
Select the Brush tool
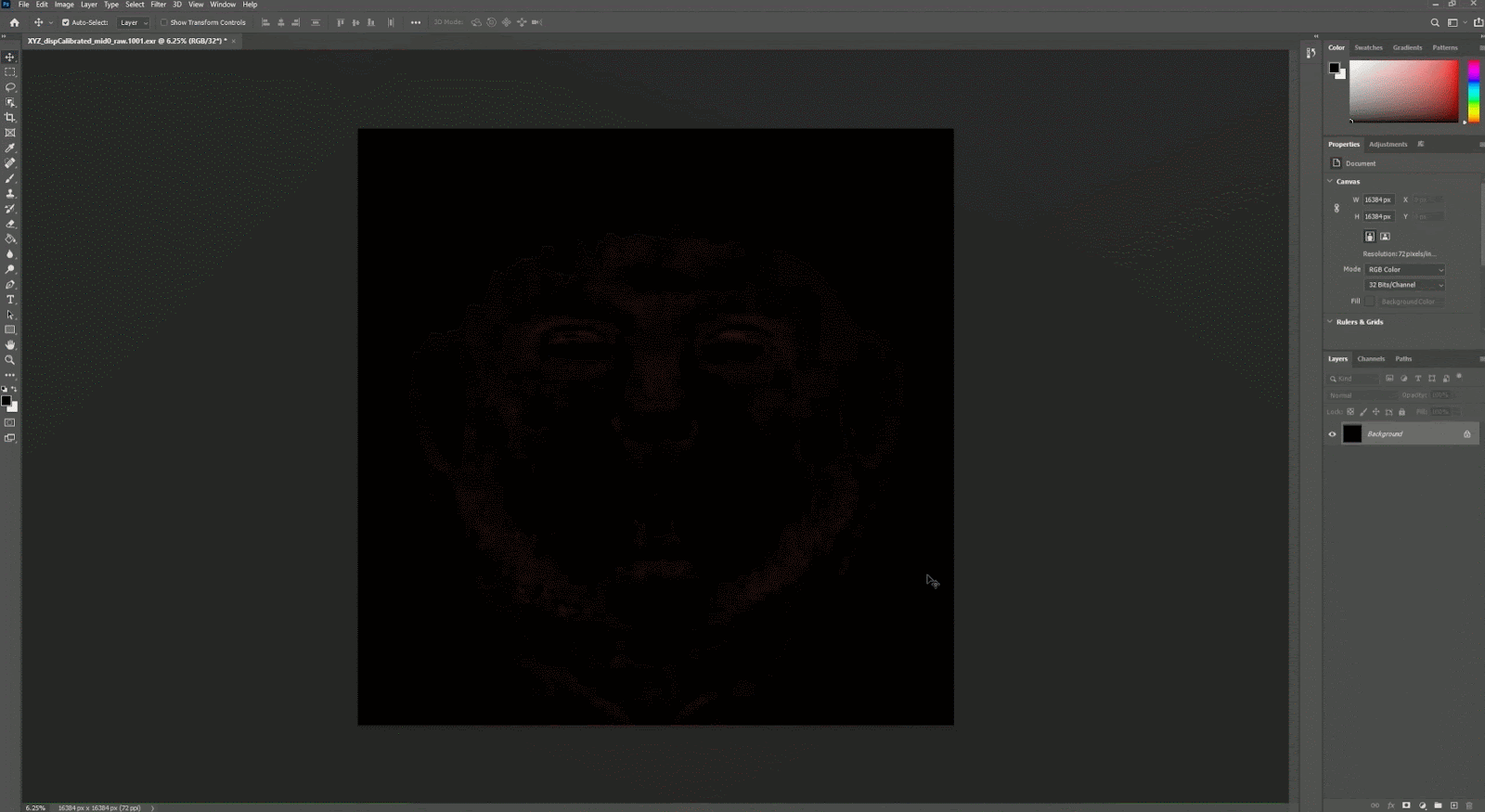[x=10, y=178]
